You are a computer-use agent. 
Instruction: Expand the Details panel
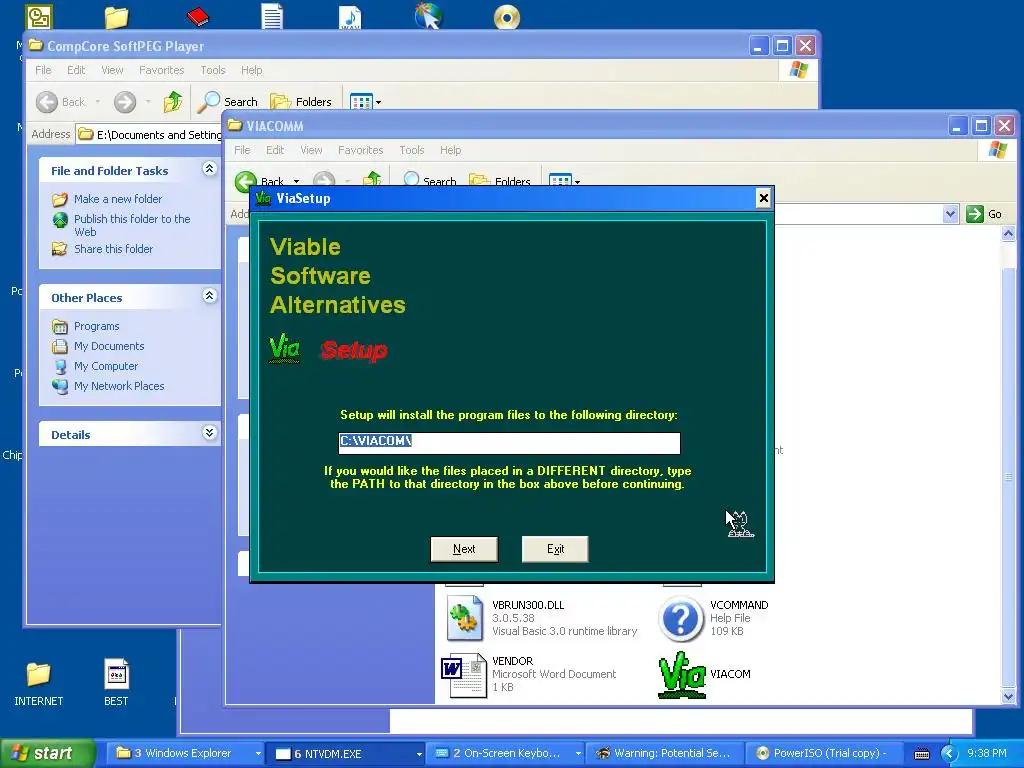pyautogui.click(x=209, y=432)
